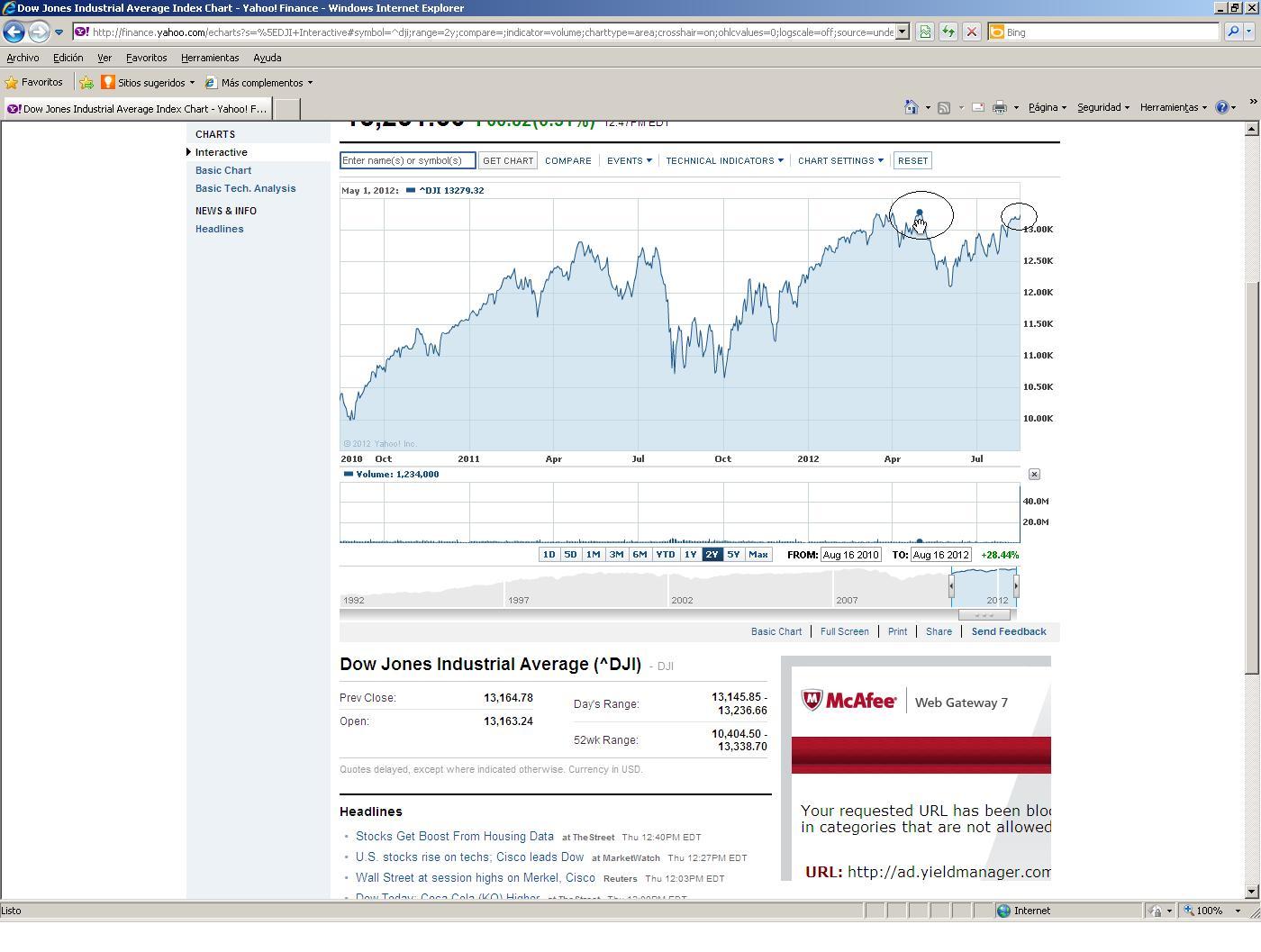Open the Herramientas command bar dropdown

pyautogui.click(x=1173, y=107)
